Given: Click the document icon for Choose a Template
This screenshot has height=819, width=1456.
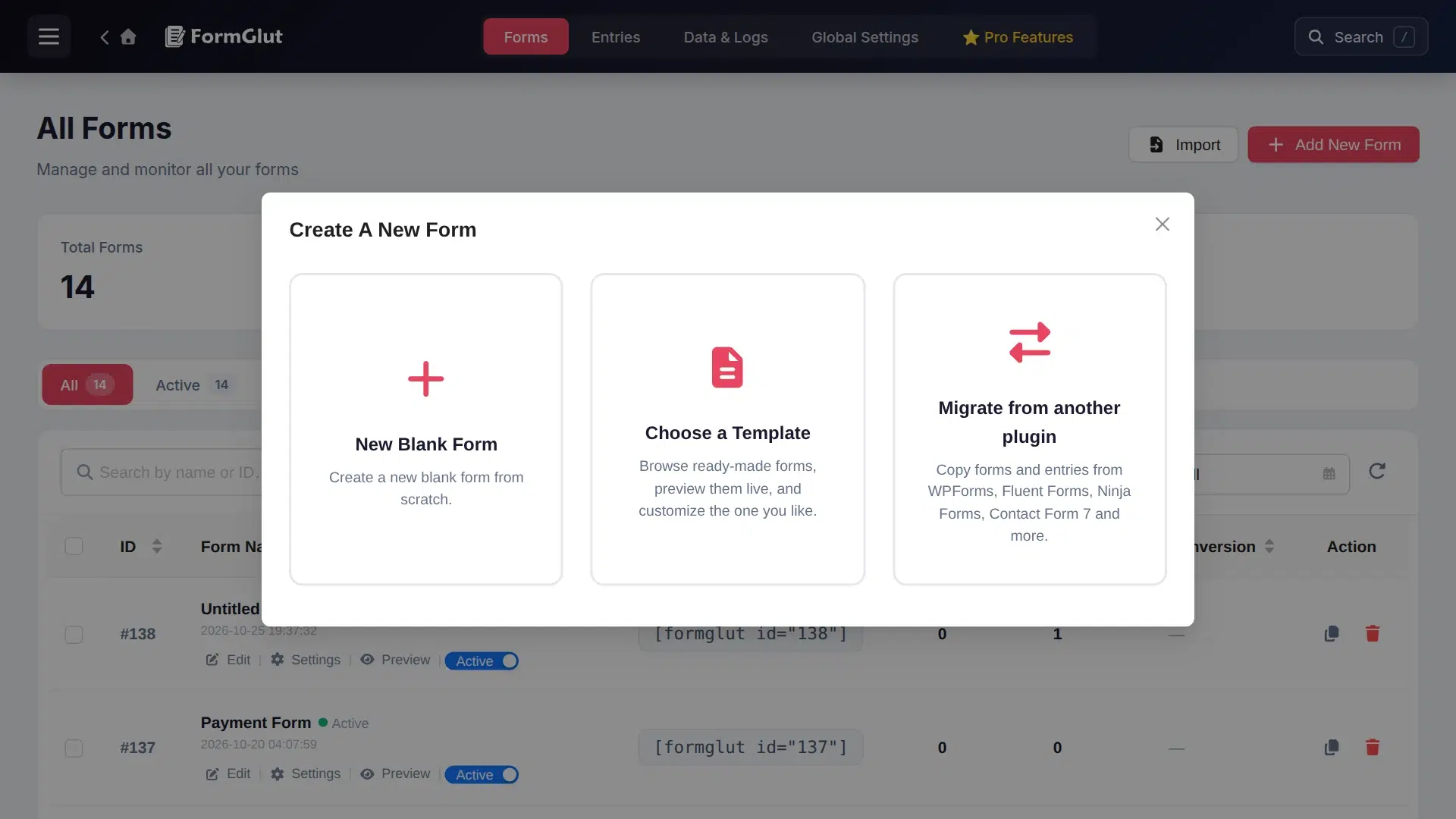Looking at the screenshot, I should [x=727, y=368].
